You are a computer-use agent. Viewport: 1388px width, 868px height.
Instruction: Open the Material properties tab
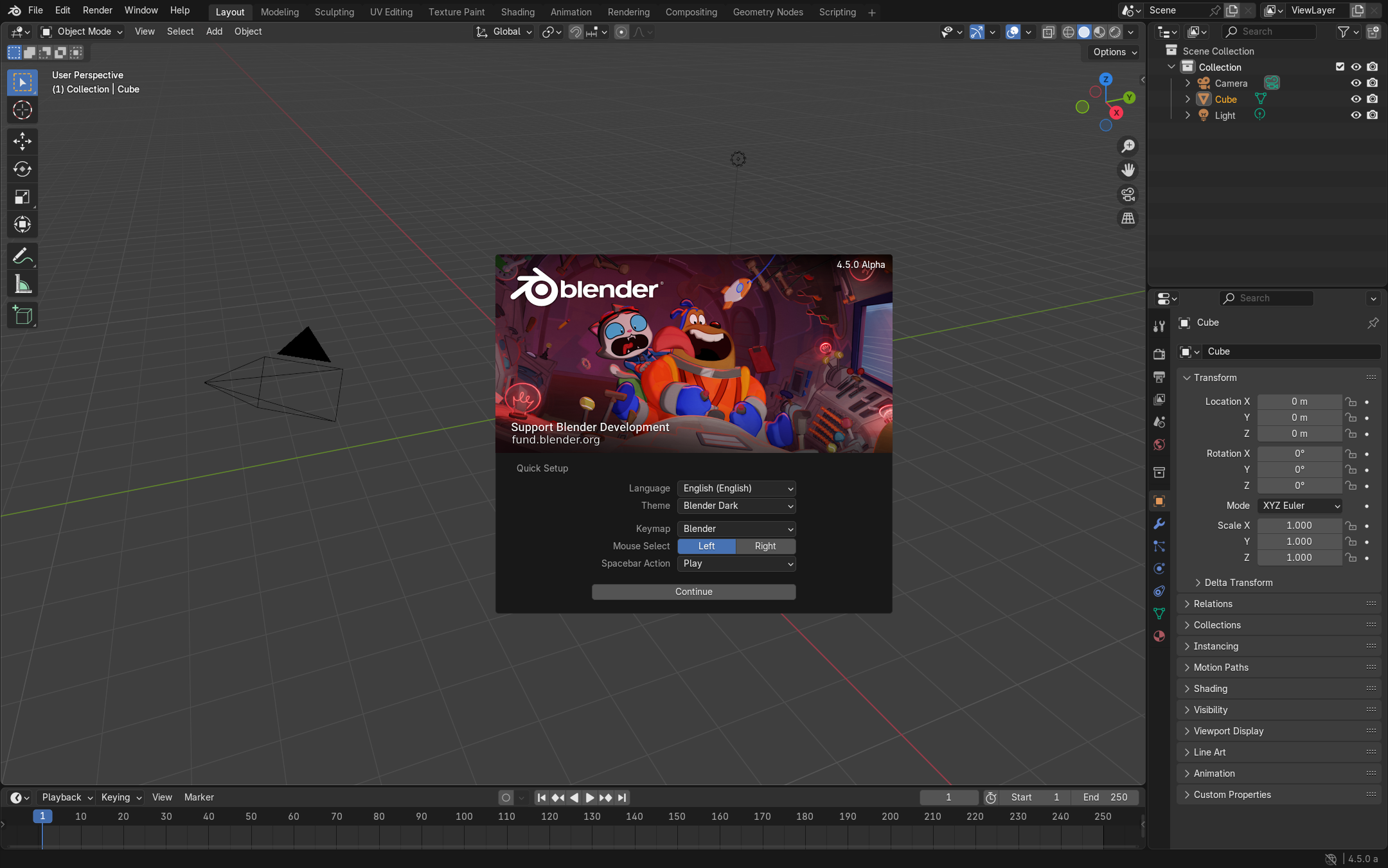click(x=1159, y=636)
